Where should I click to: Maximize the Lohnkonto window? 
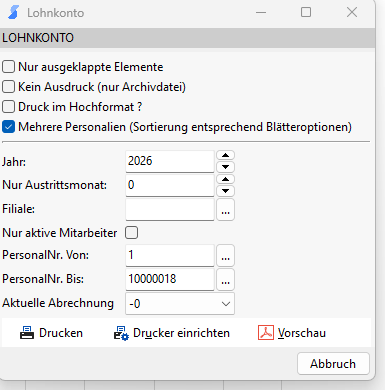coord(306,12)
